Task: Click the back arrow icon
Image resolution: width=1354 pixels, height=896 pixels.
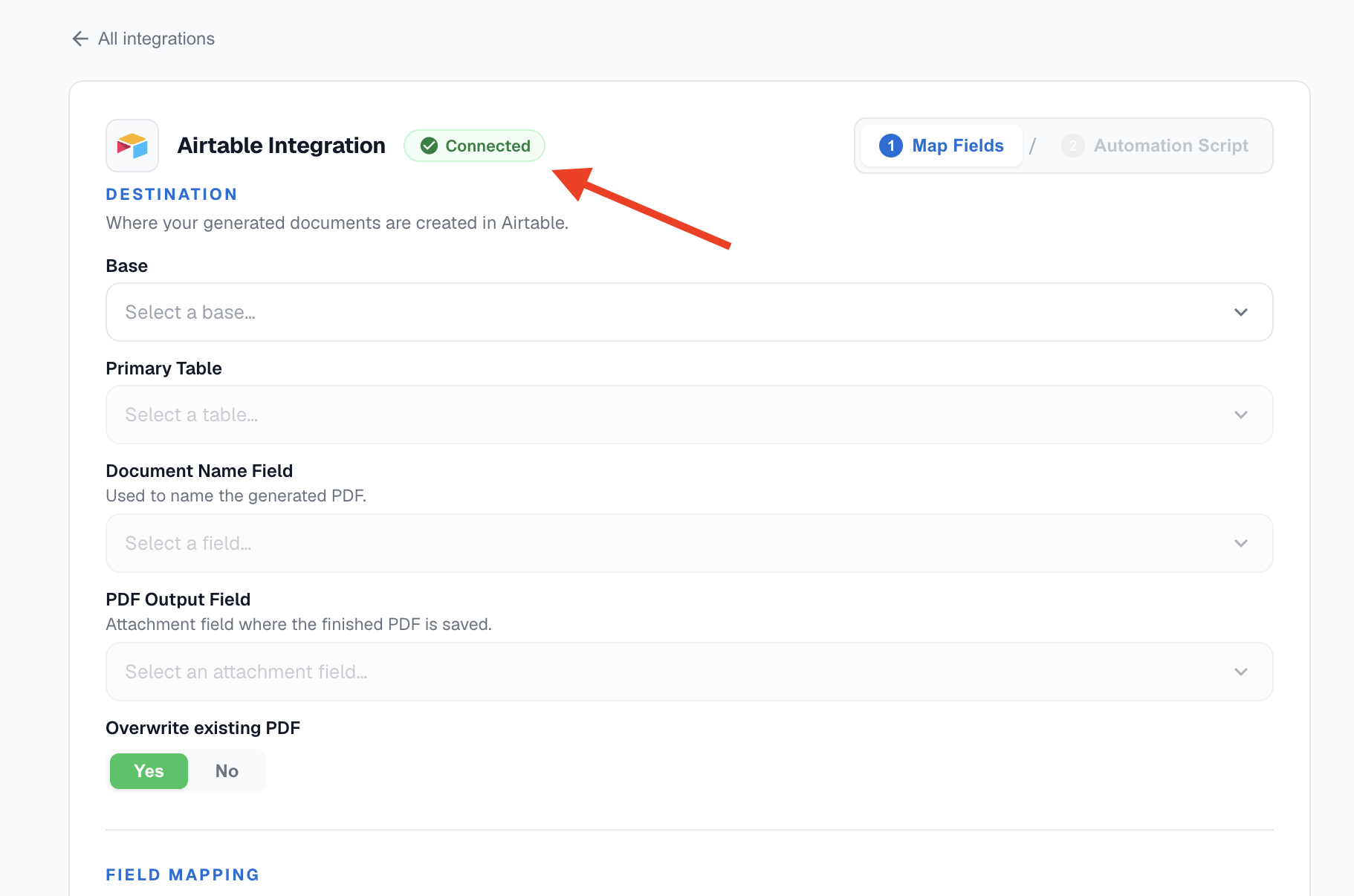Action: pos(80,39)
